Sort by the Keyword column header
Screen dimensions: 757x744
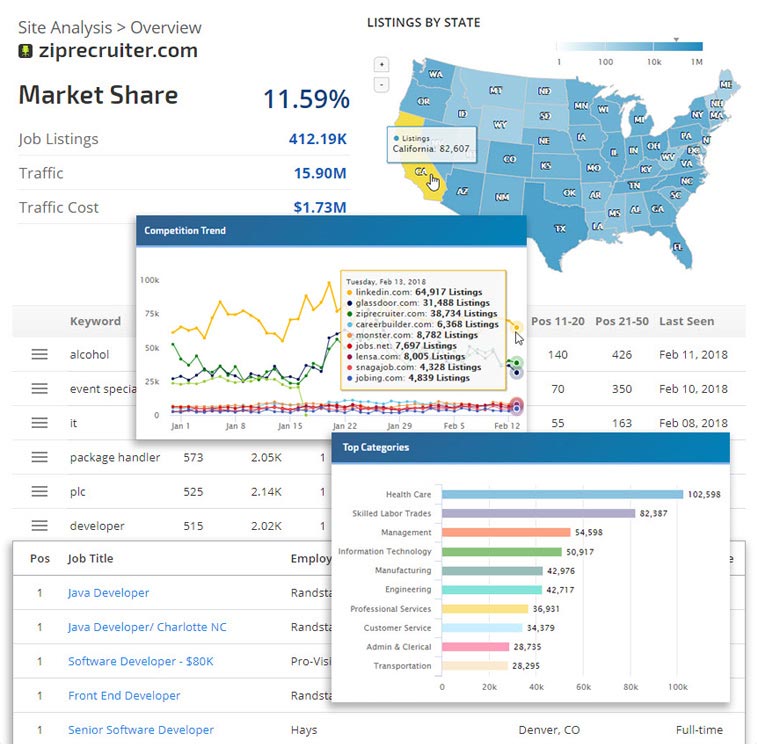pyautogui.click(x=95, y=321)
